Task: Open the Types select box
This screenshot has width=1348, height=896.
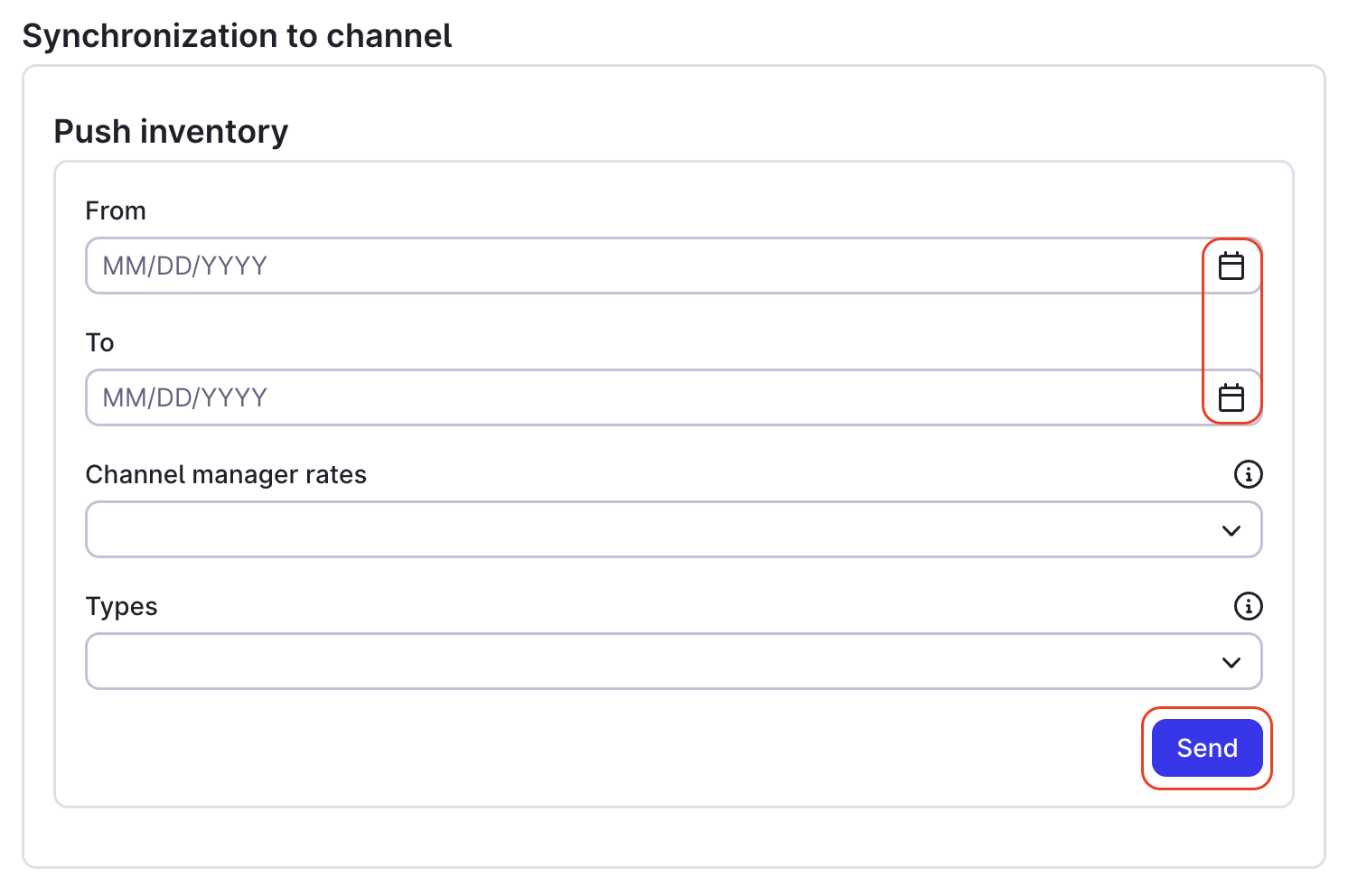Action: point(673,661)
